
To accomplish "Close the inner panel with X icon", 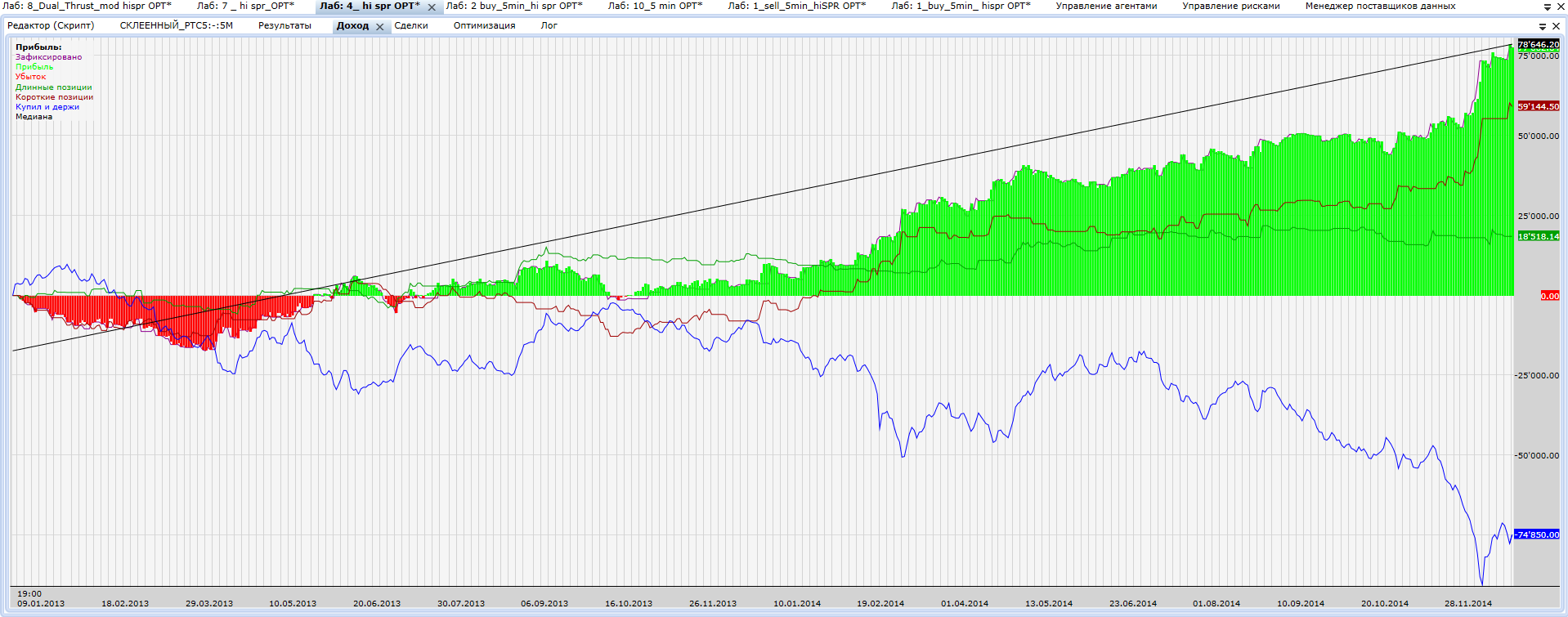I will pyautogui.click(x=1556, y=26).
